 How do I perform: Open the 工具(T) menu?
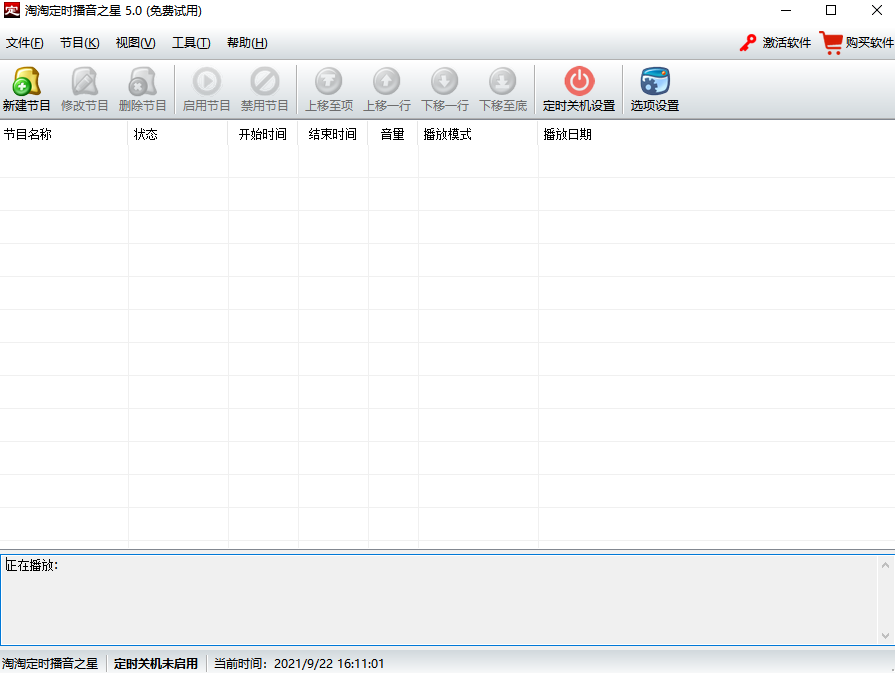point(191,43)
